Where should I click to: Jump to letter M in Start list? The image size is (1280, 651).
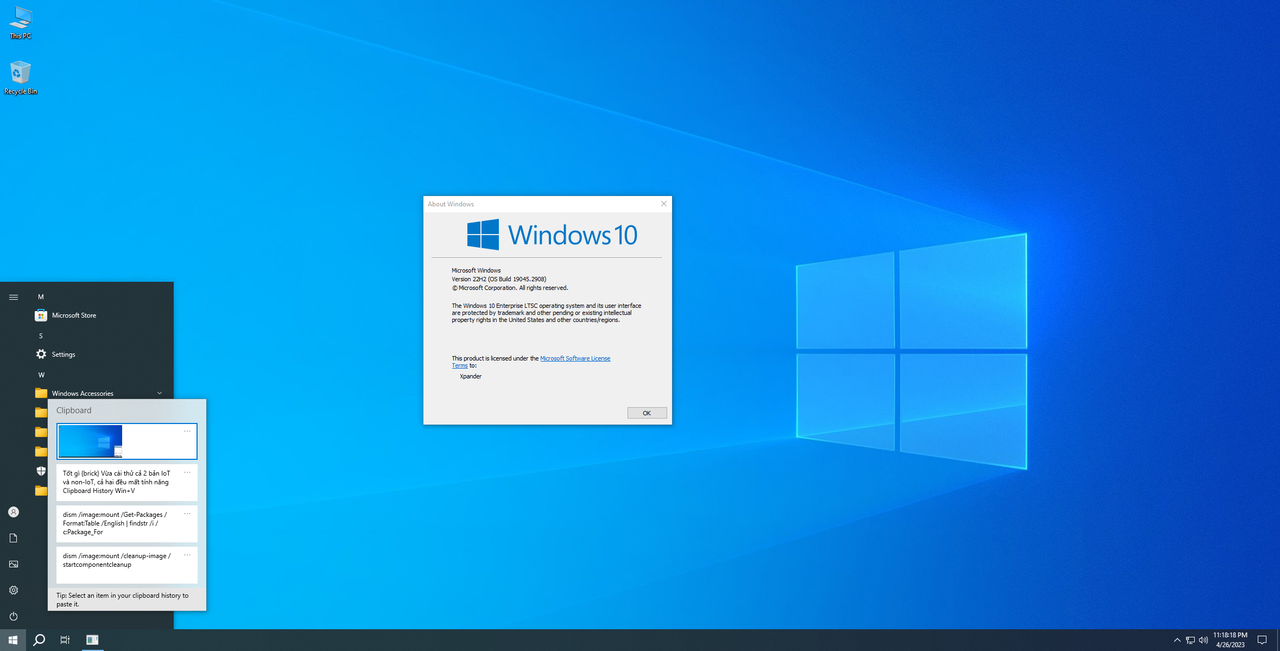coord(41,297)
